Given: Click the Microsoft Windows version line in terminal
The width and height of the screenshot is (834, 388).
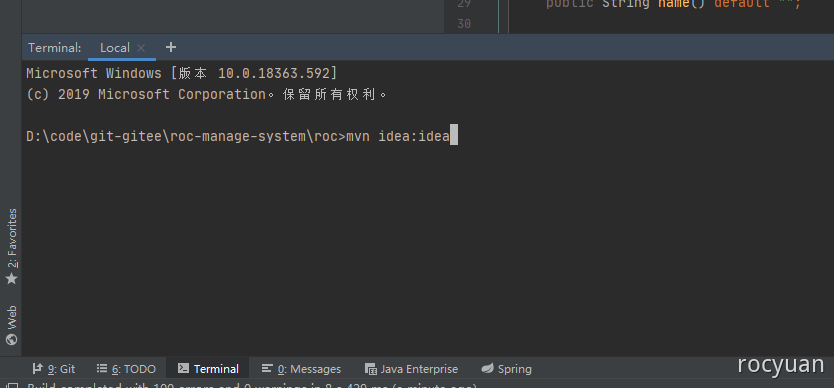Looking at the screenshot, I should (181, 73).
